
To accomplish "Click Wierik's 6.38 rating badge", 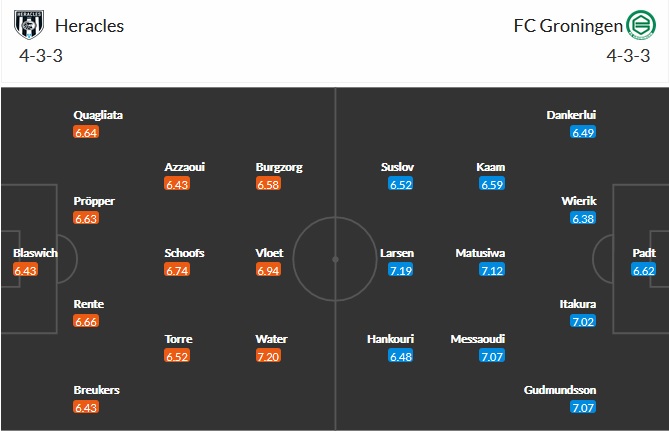I will click(x=583, y=218).
